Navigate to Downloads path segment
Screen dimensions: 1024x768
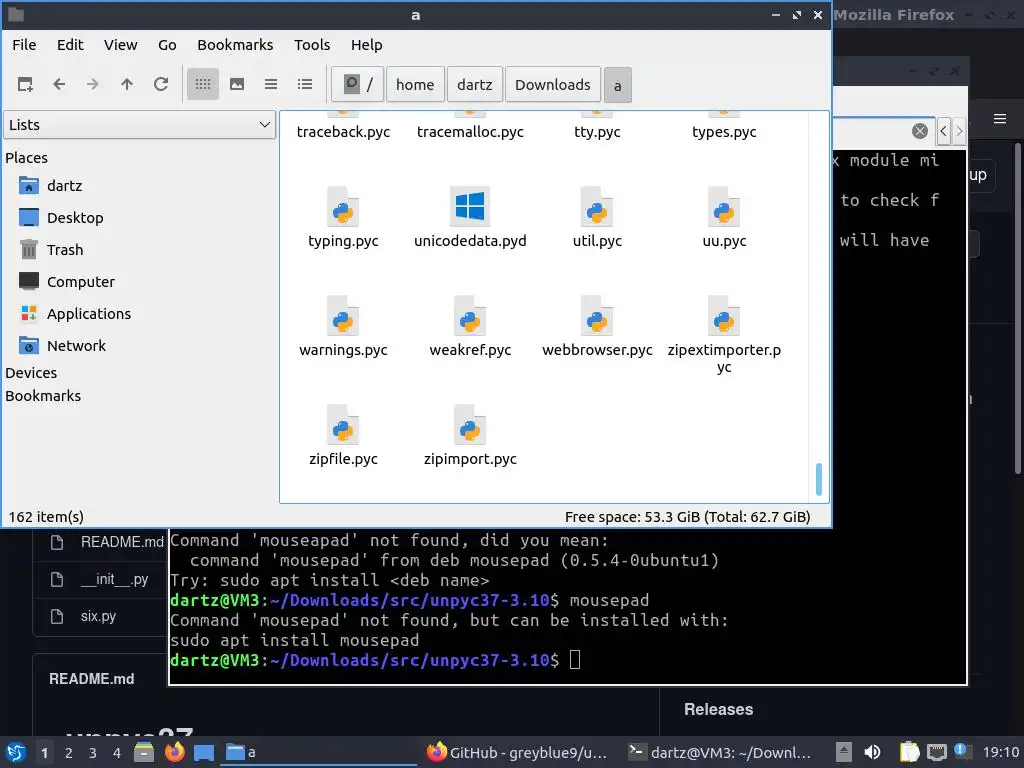(x=553, y=84)
